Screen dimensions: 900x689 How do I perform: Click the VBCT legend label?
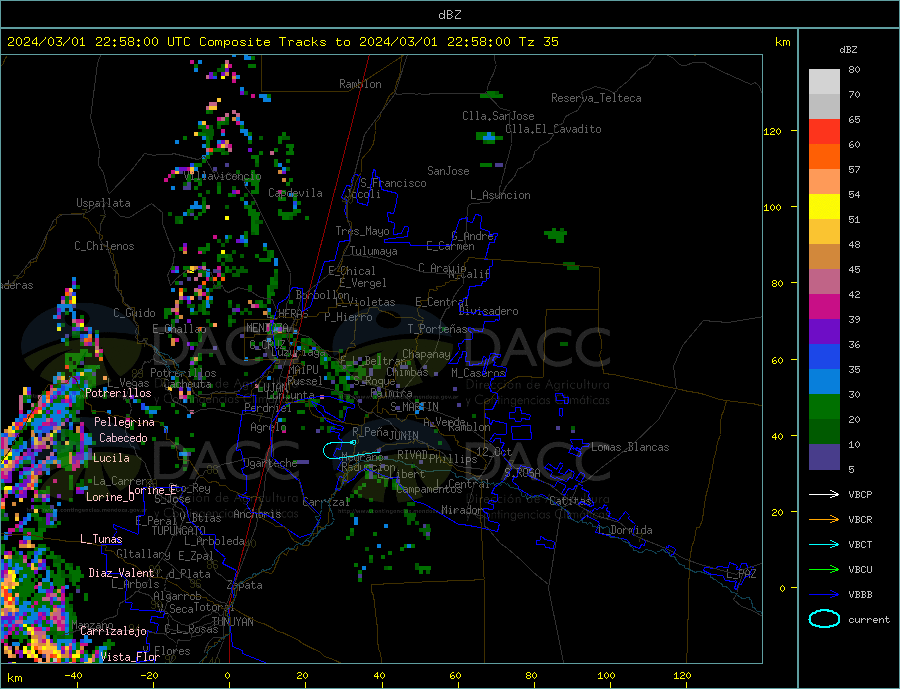point(860,544)
